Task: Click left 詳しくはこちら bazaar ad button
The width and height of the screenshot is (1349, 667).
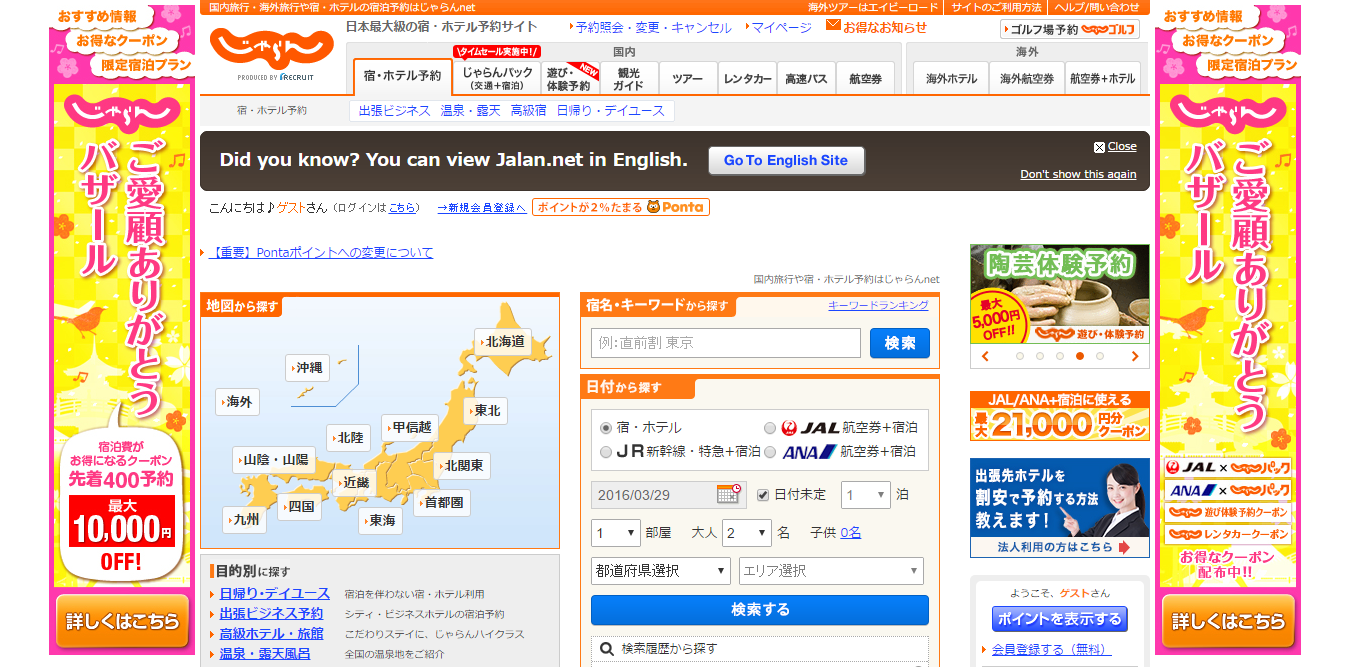Action: pyautogui.click(x=124, y=621)
